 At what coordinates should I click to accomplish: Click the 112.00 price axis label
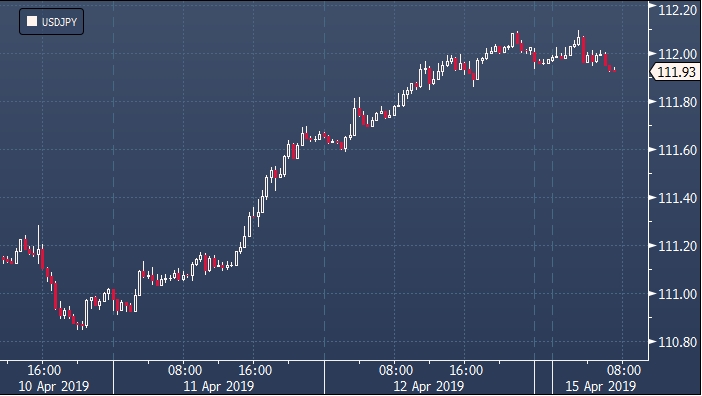point(677,54)
